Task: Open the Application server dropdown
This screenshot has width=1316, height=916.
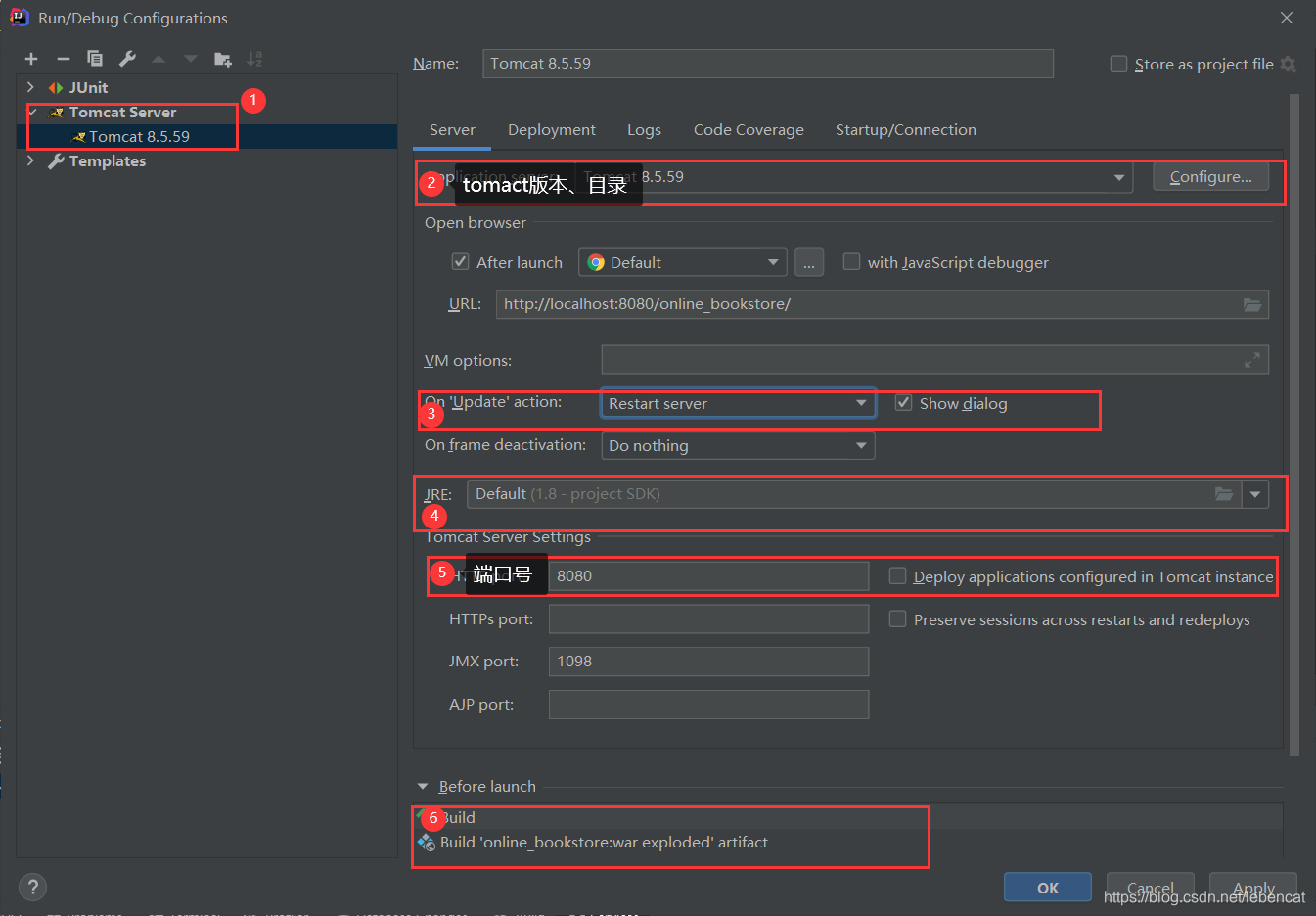Action: (1118, 177)
